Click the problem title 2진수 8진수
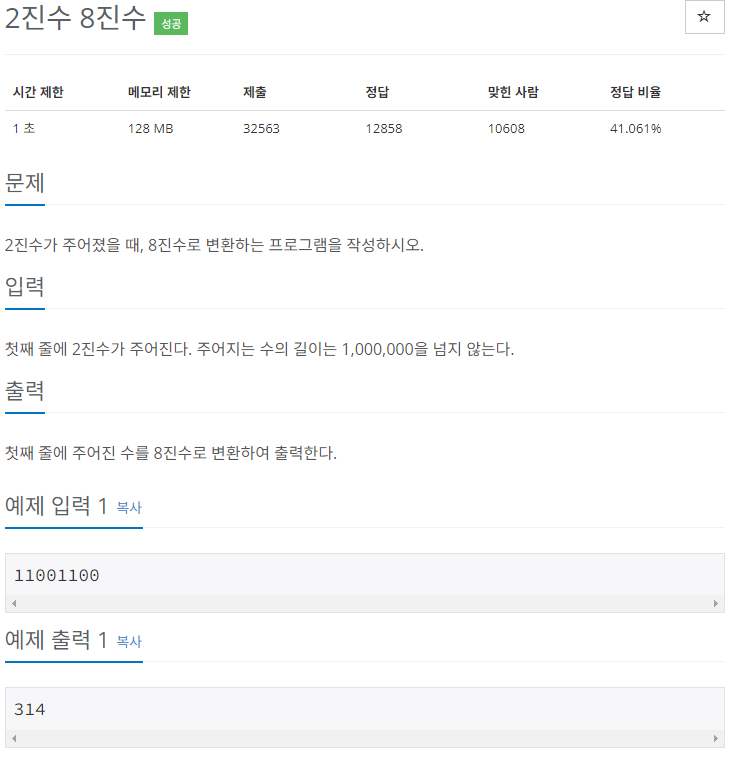The height and width of the screenshot is (758, 732). coord(75,18)
